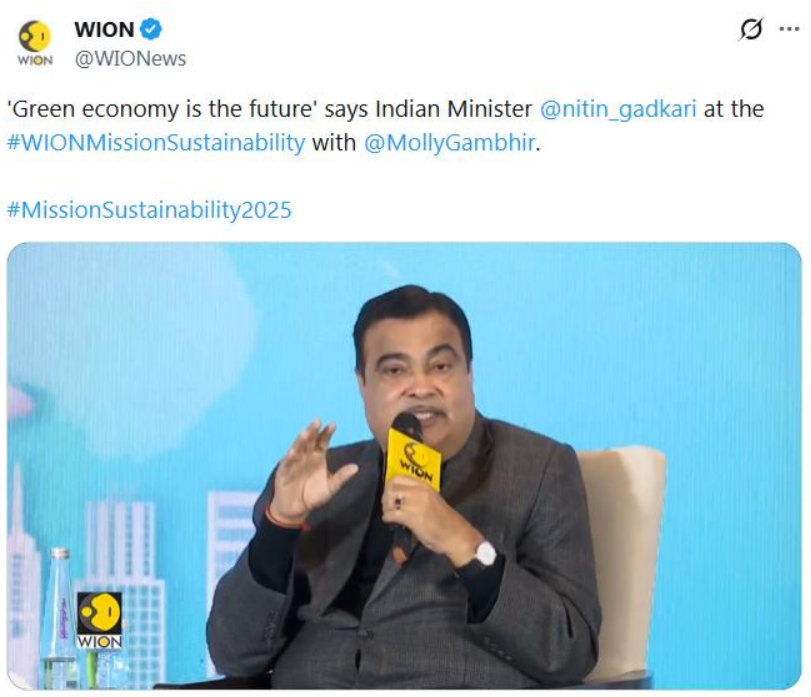Click the yellow WION microphone flag
The height and width of the screenshot is (697, 811).
point(414,460)
